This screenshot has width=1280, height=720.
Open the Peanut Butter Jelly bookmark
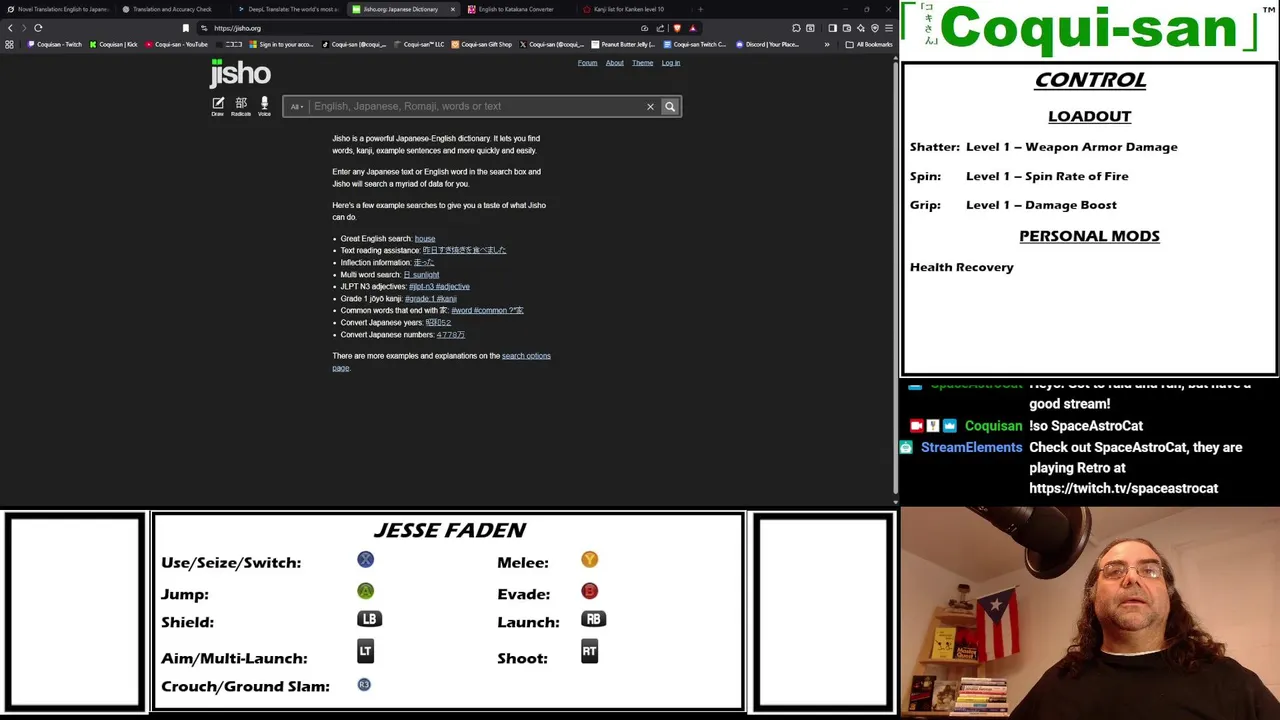pos(623,44)
